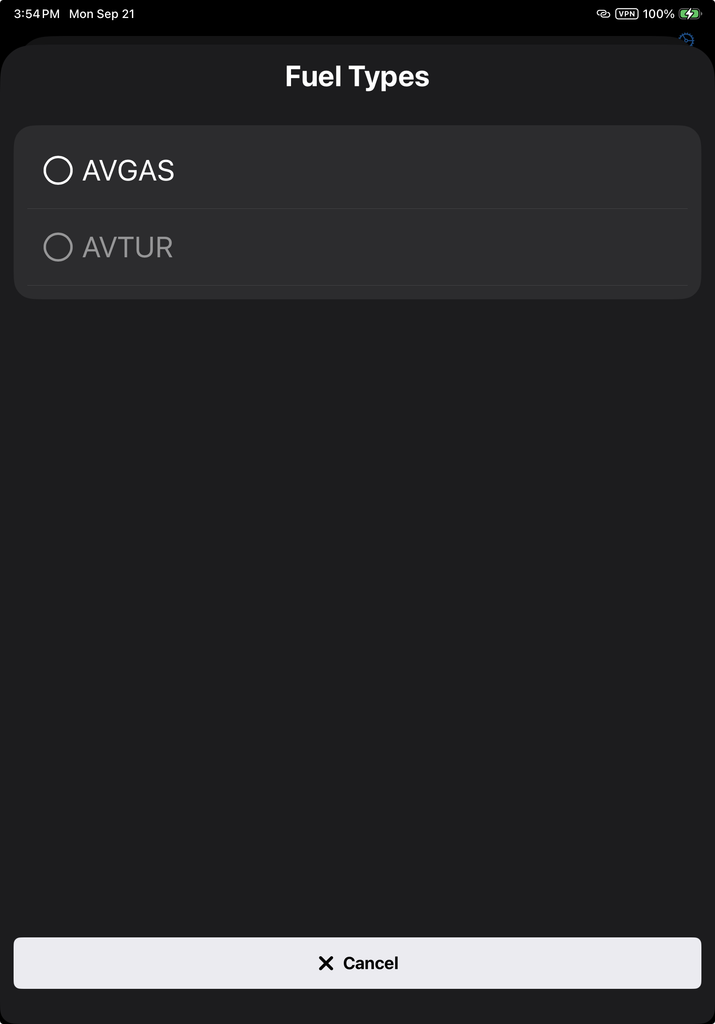The image size is (715, 1024).
Task: Click the Cancel button
Action: coord(357,963)
